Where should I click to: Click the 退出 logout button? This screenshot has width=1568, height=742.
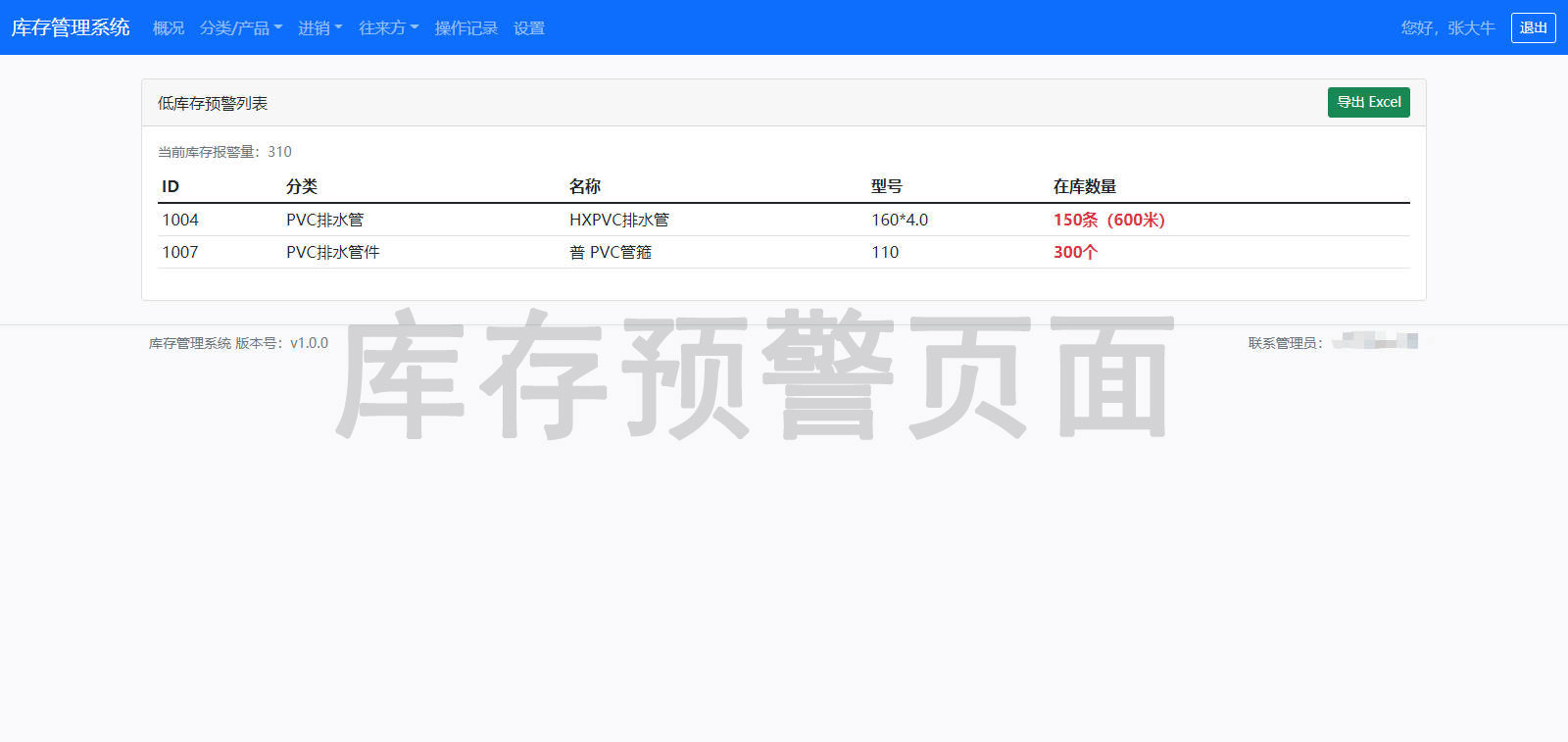[x=1533, y=27]
